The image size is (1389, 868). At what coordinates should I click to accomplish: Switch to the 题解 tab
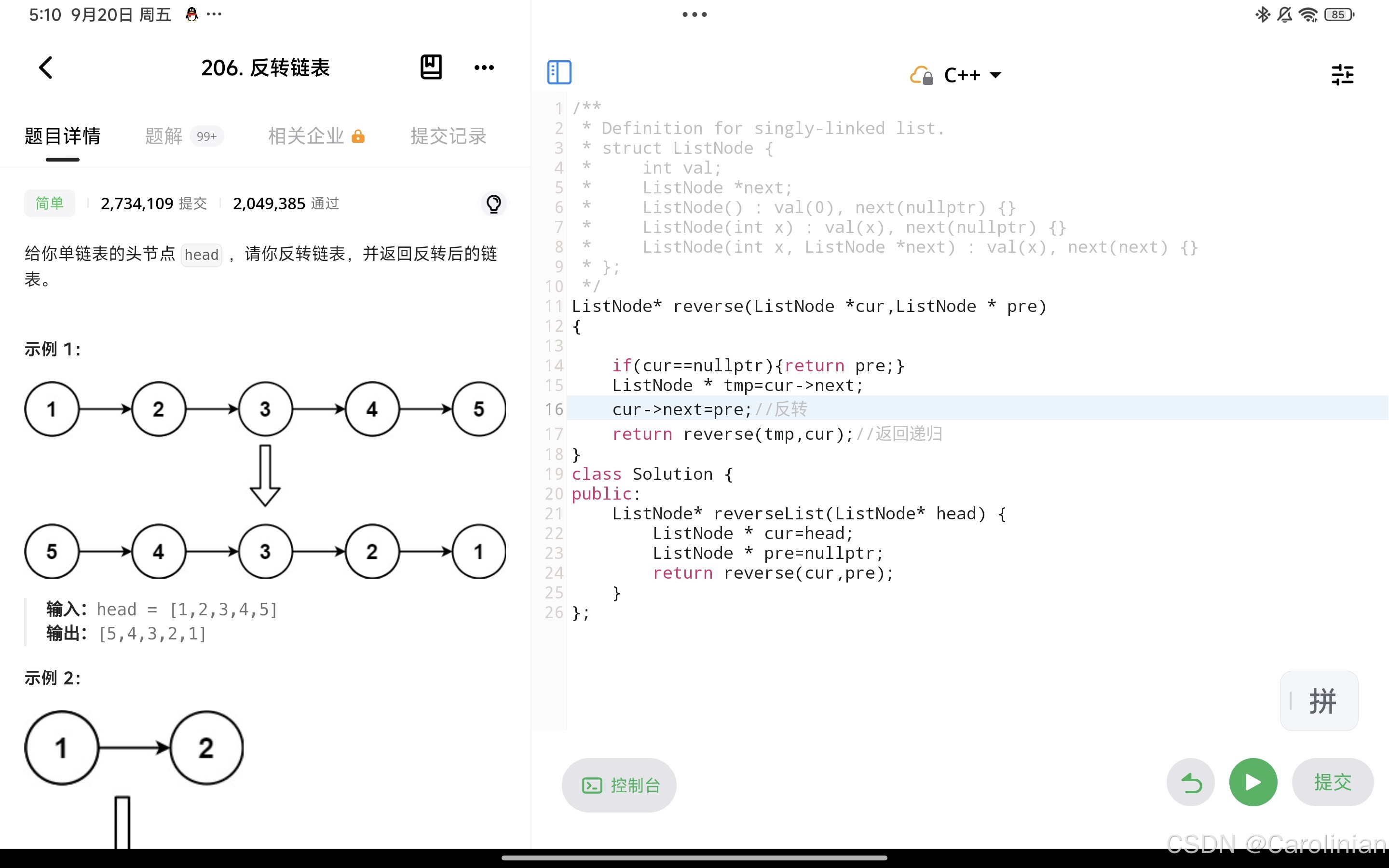click(164, 136)
